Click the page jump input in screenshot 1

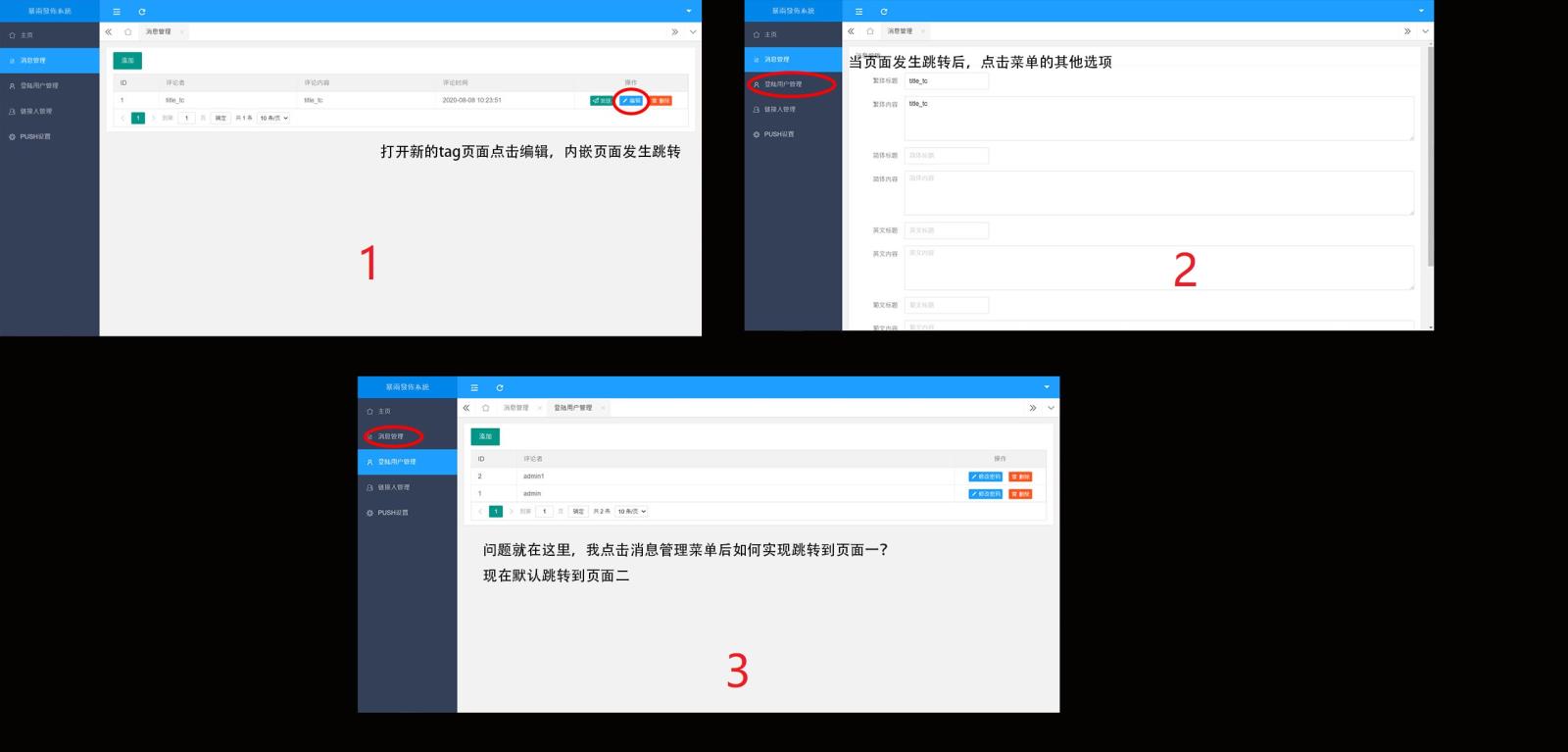pos(186,118)
